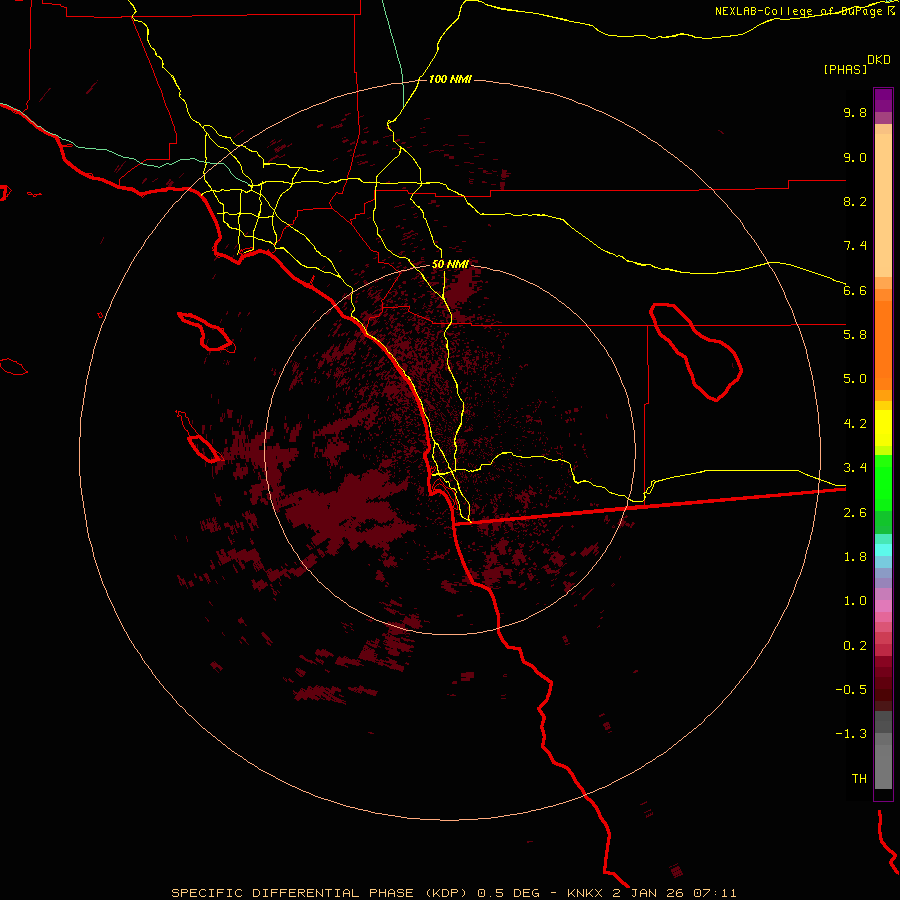Click the product title text at bottom
900x900 pixels.
[453, 893]
